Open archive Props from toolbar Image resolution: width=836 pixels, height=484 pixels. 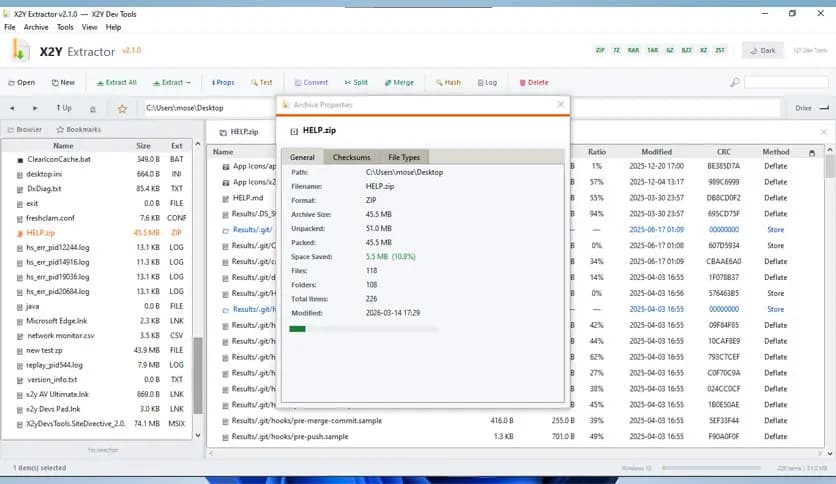pos(223,83)
